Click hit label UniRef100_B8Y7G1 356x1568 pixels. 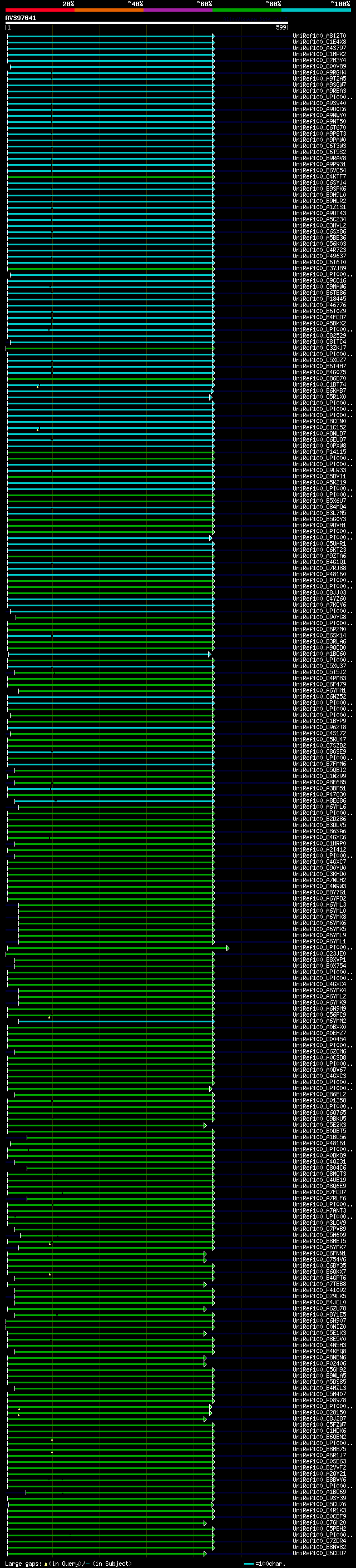click(x=319, y=892)
